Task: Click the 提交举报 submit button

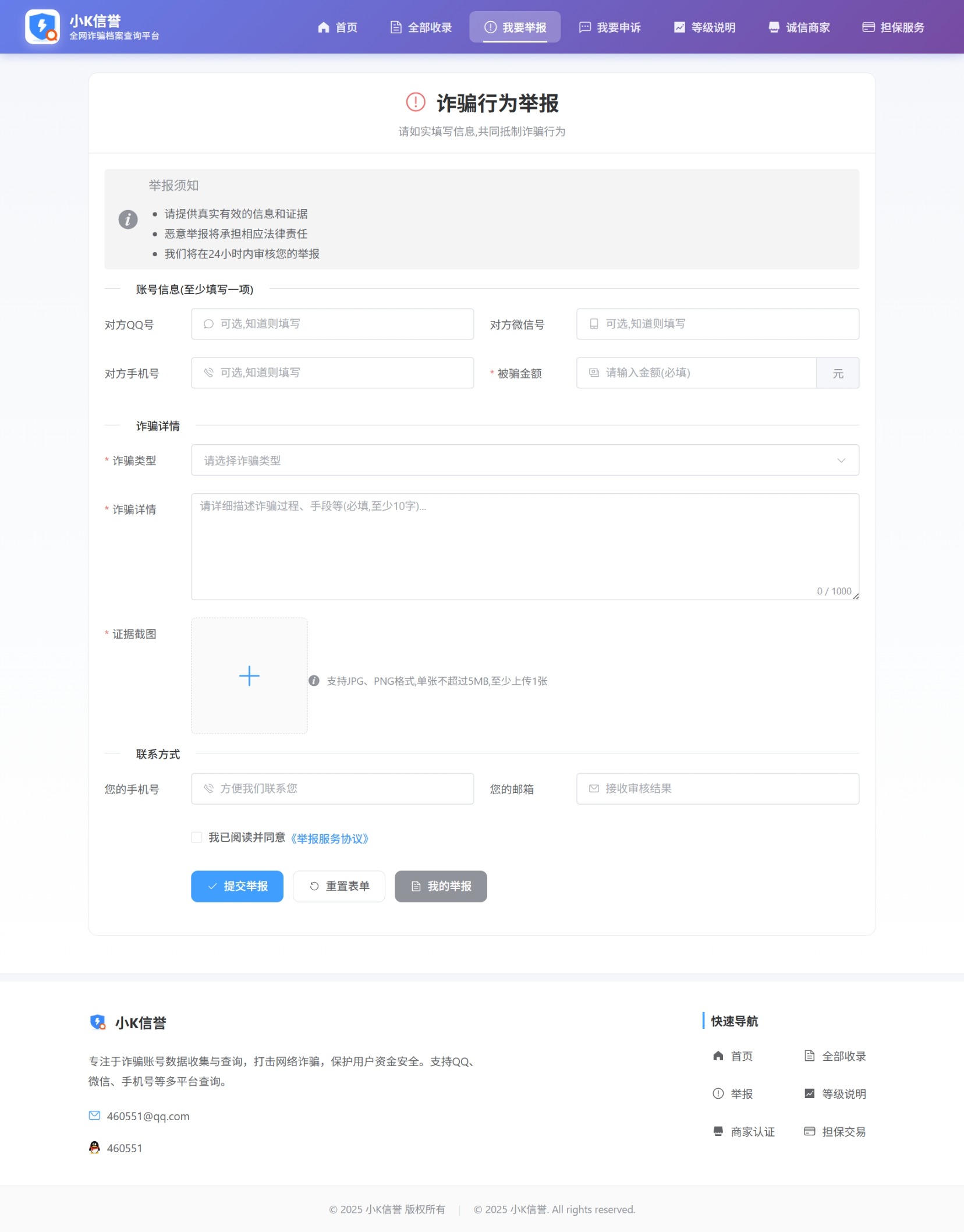Action: point(236,886)
